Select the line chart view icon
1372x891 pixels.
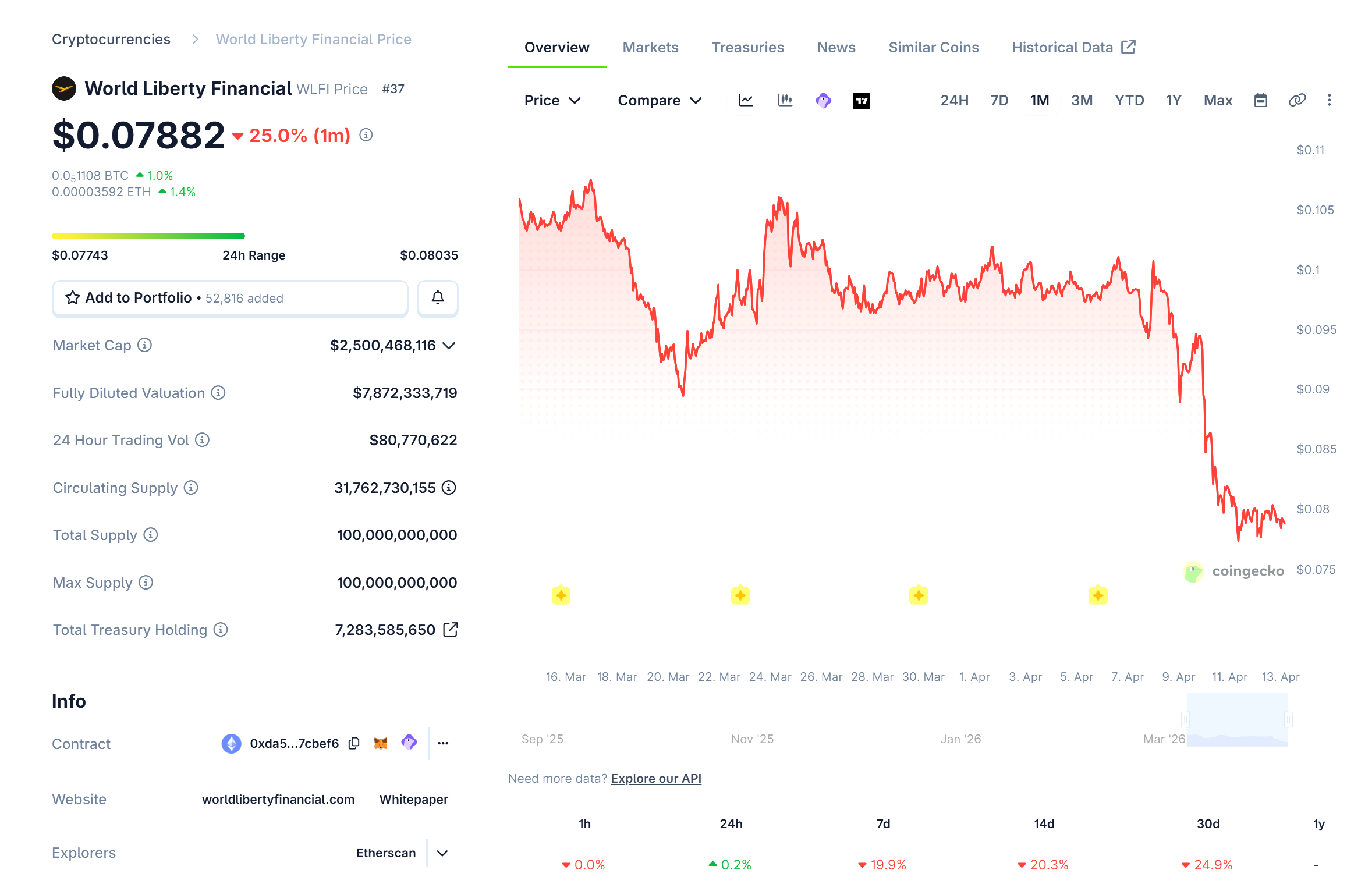pyautogui.click(x=746, y=100)
